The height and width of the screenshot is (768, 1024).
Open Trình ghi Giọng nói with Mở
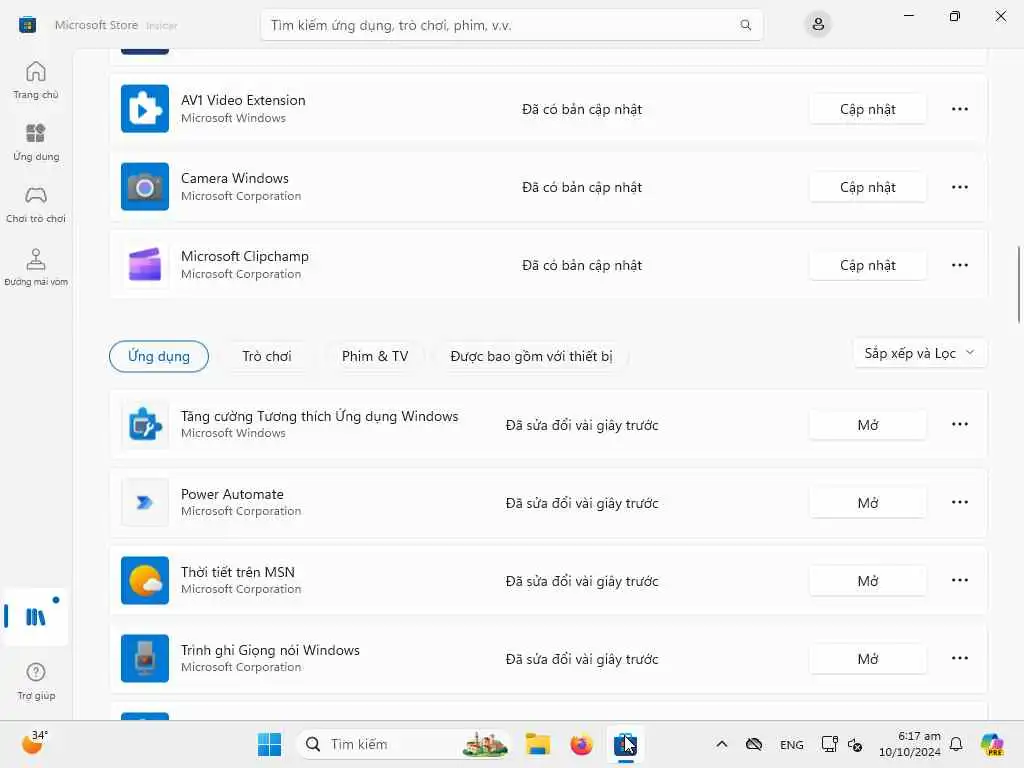click(867, 659)
